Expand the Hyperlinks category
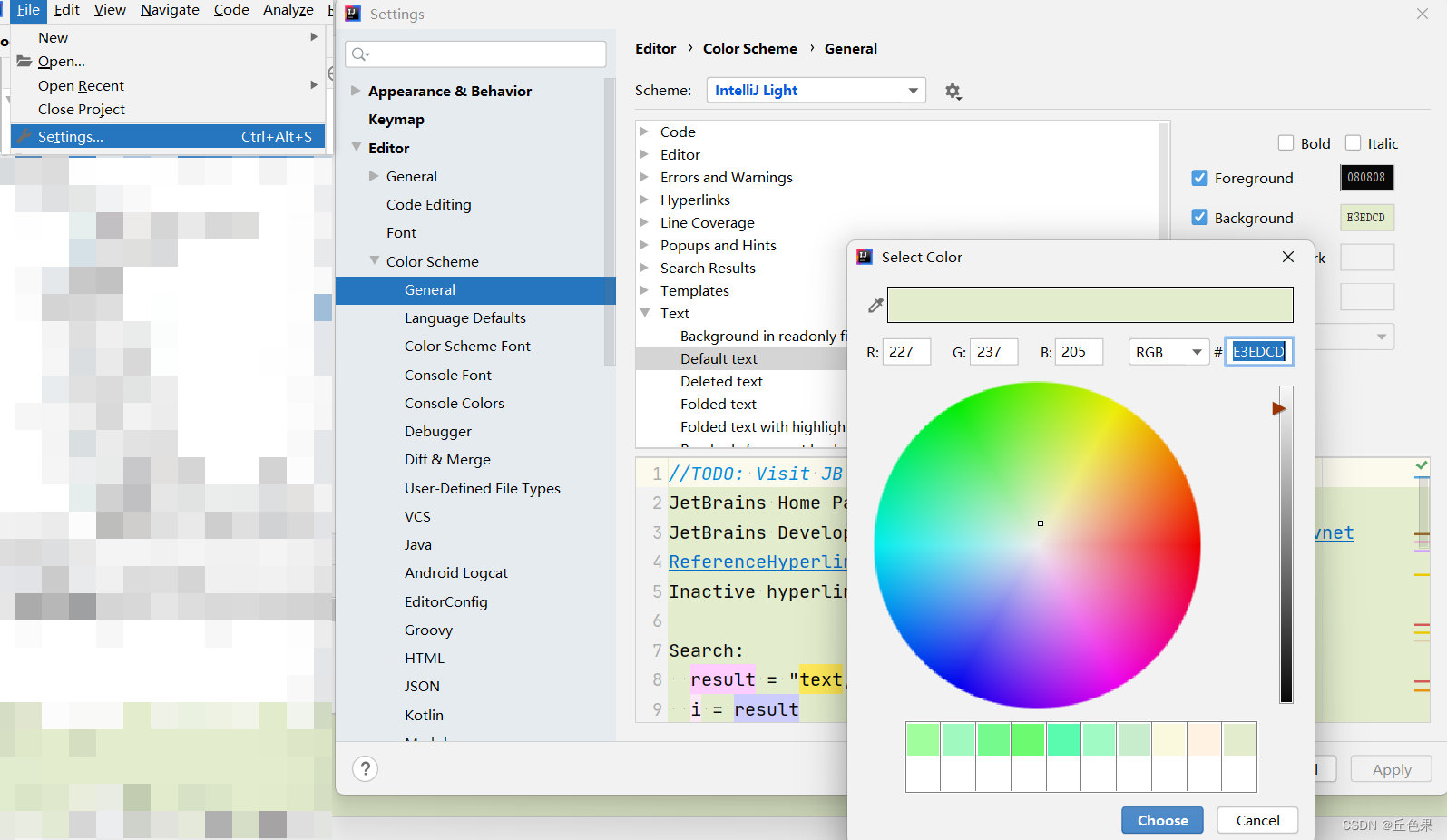 coord(644,200)
